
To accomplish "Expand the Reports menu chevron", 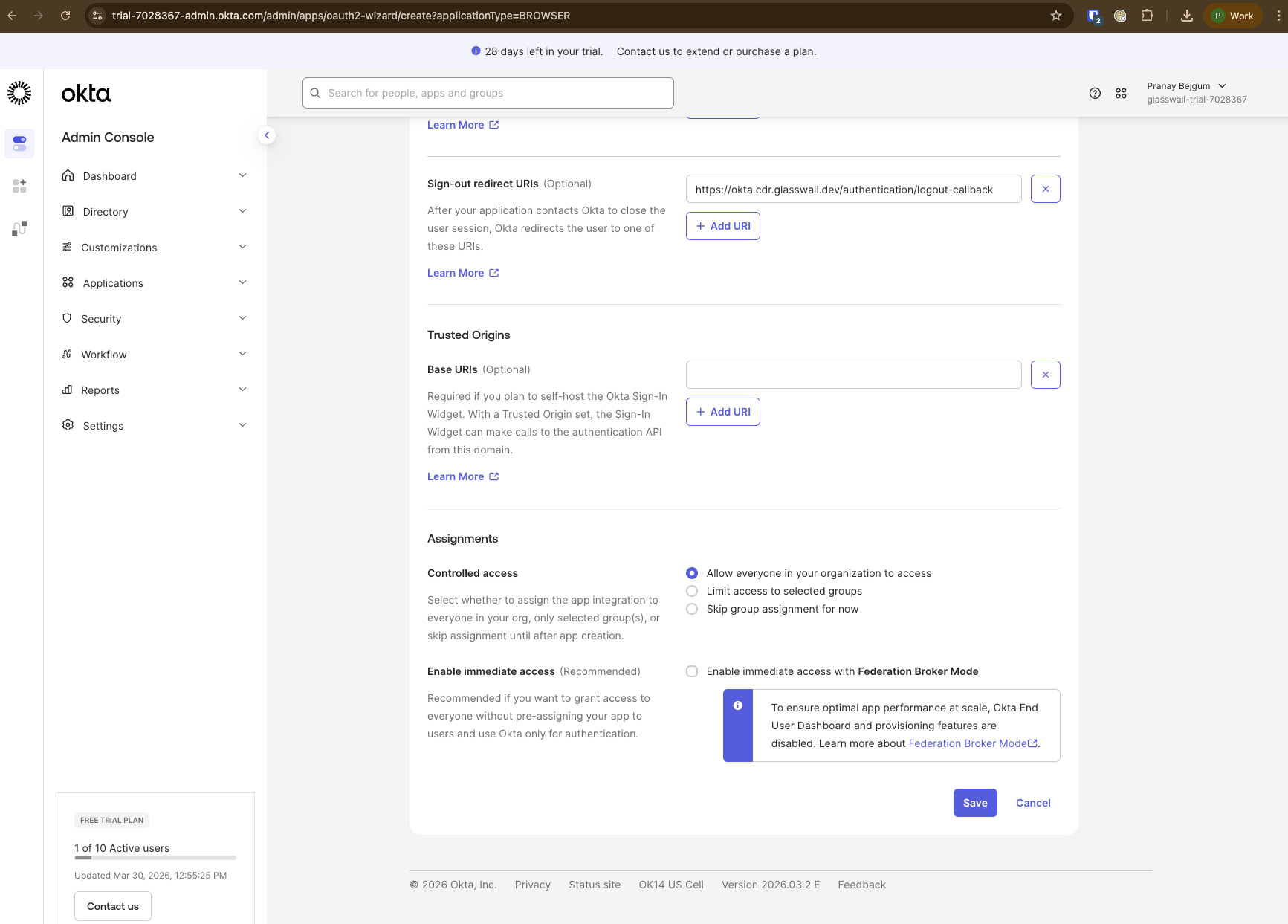I will click(242, 390).
